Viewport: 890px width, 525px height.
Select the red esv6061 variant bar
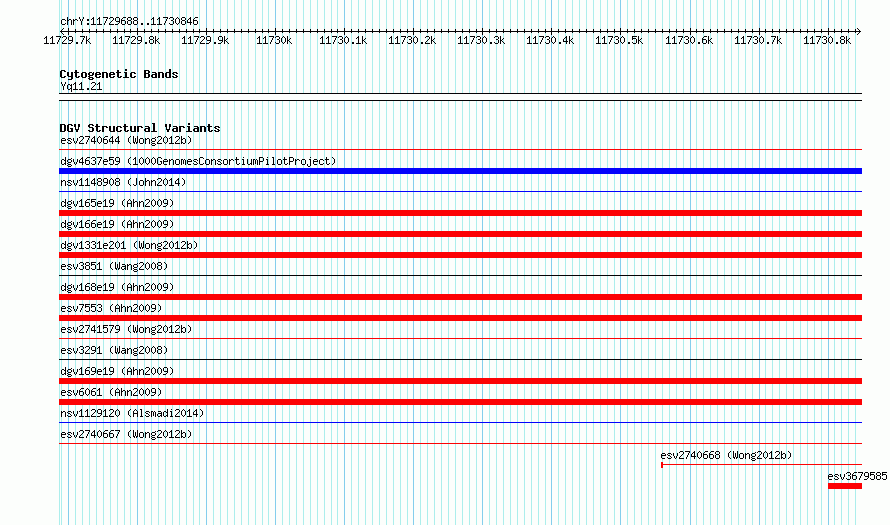pos(460,402)
